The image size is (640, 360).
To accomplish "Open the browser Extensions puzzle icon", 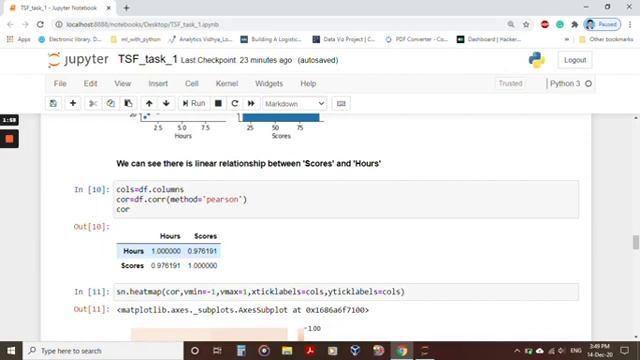I will click(x=575, y=24).
